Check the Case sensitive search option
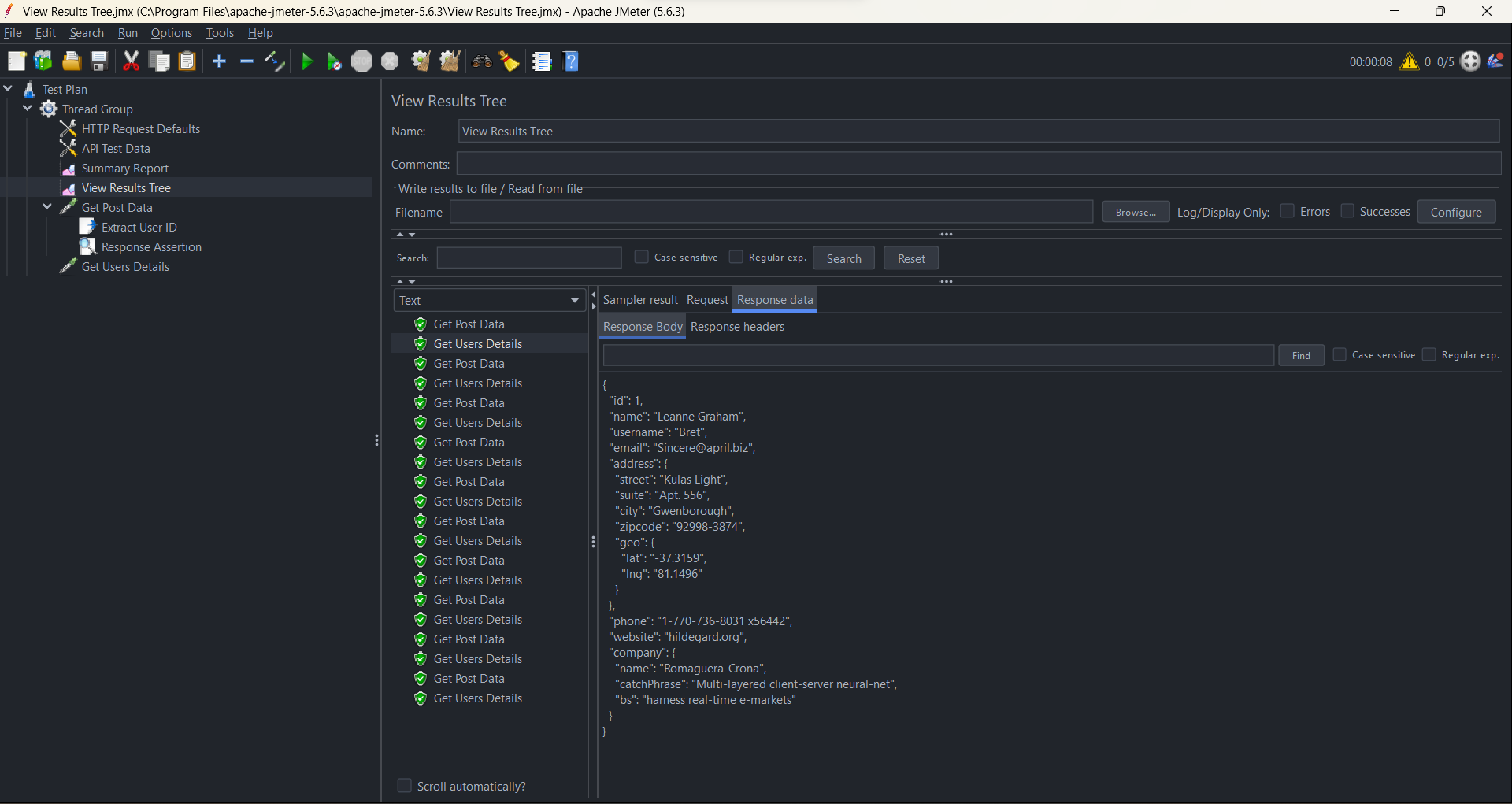 click(642, 257)
